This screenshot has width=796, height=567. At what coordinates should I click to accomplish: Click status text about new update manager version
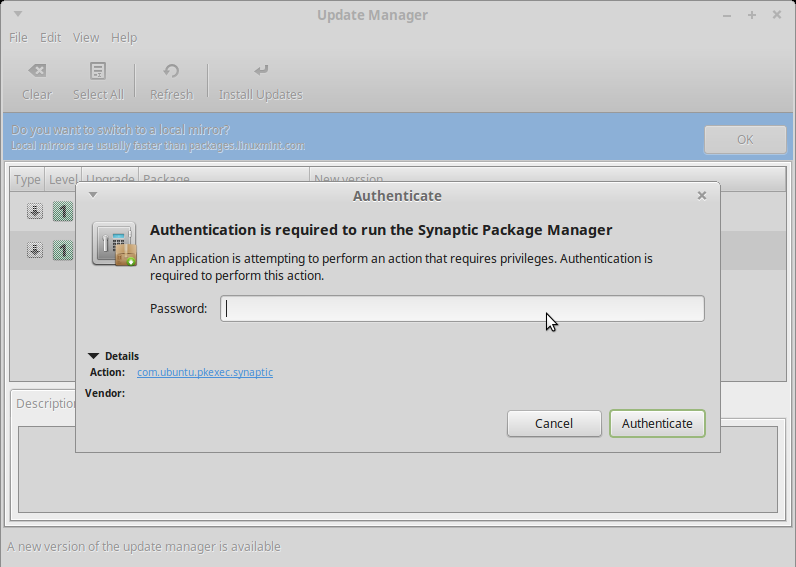coord(144,547)
